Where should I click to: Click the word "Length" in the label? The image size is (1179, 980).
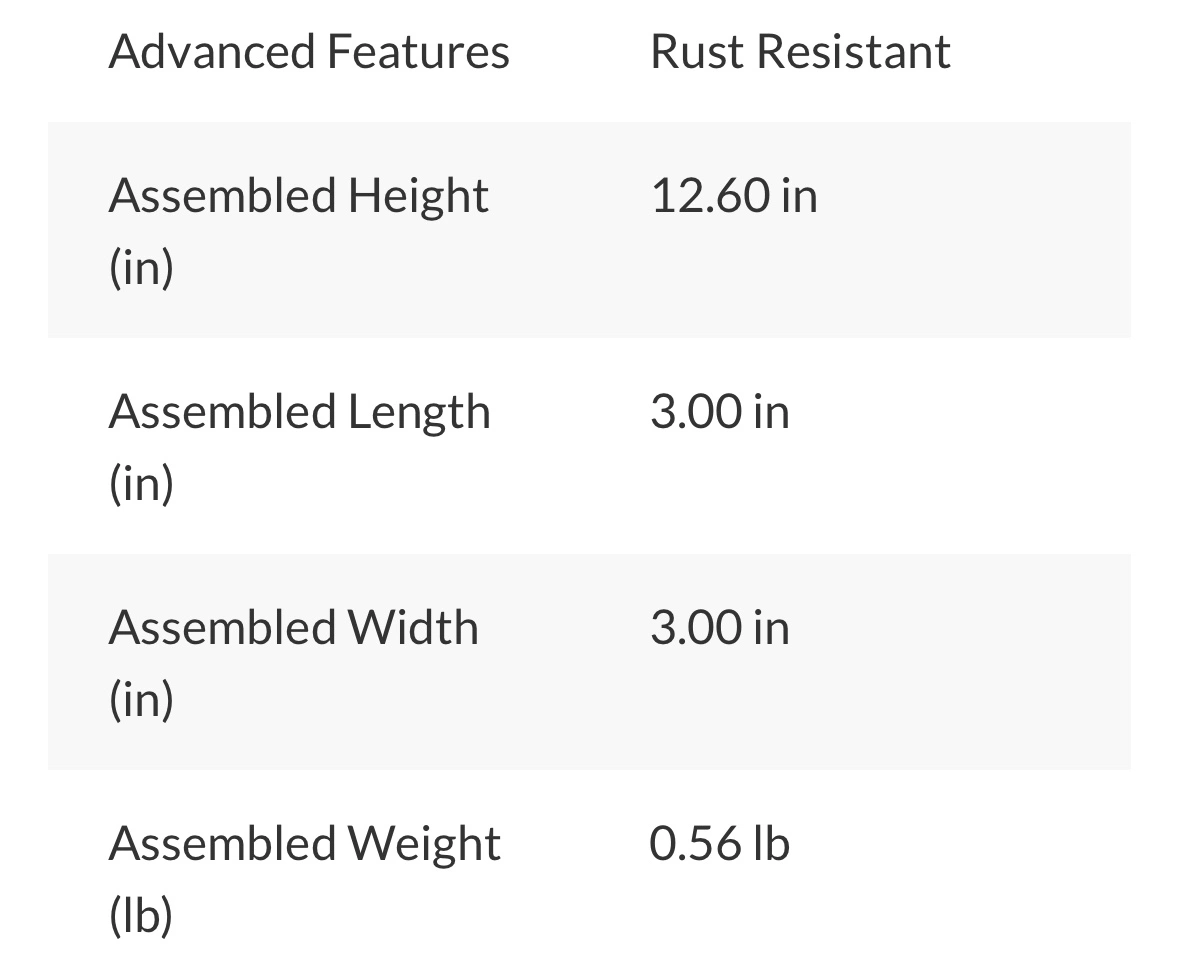(418, 412)
